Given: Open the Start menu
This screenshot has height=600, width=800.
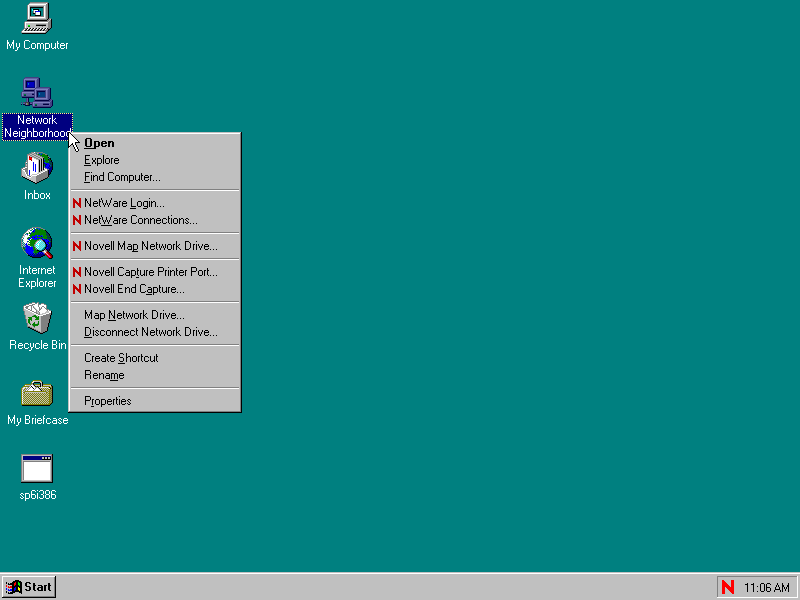Looking at the screenshot, I should (29, 587).
